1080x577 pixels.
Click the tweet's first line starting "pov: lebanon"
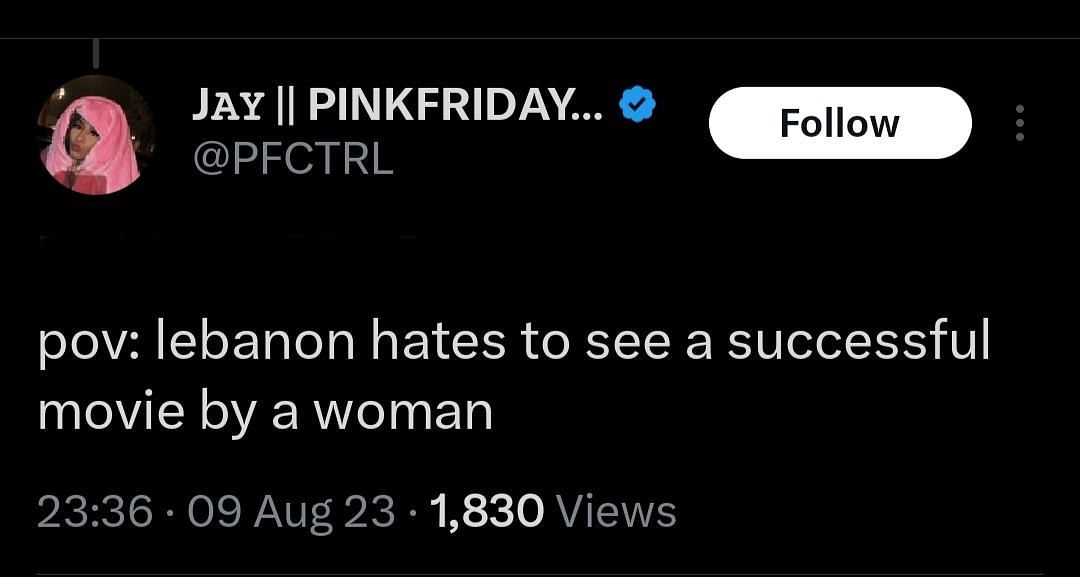click(x=513, y=343)
